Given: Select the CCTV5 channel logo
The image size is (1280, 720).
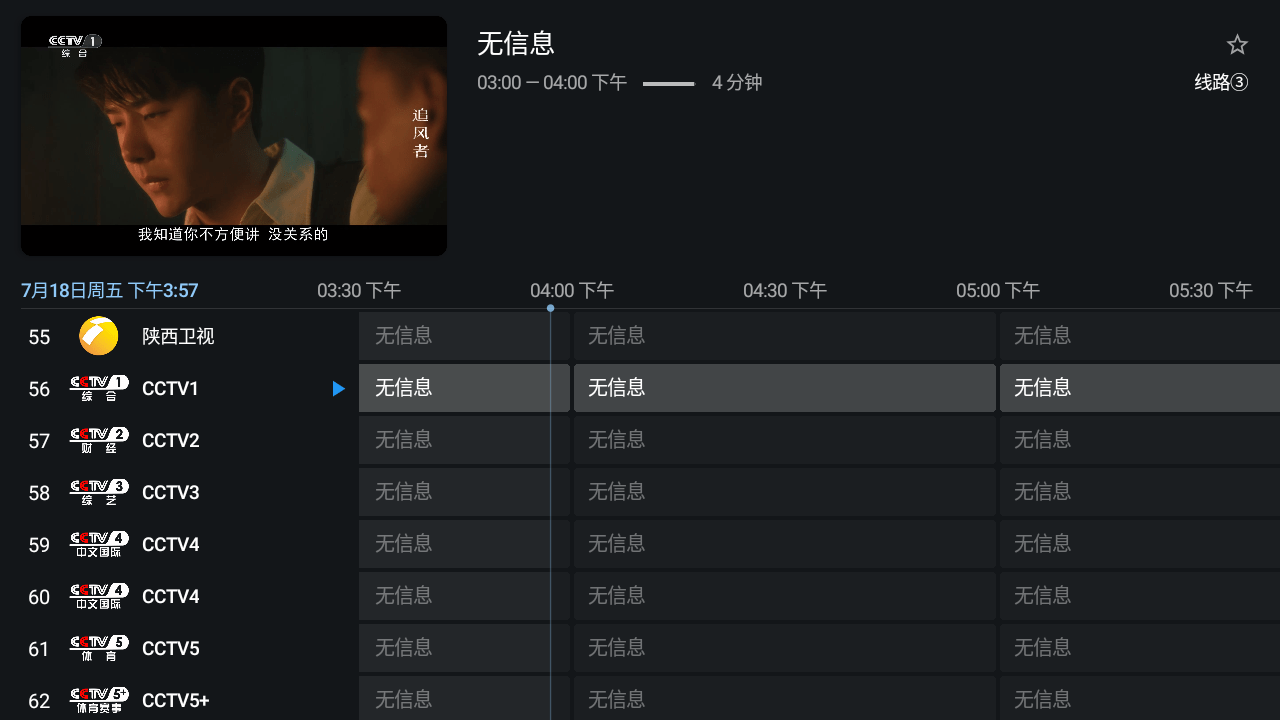Looking at the screenshot, I should click(98, 648).
